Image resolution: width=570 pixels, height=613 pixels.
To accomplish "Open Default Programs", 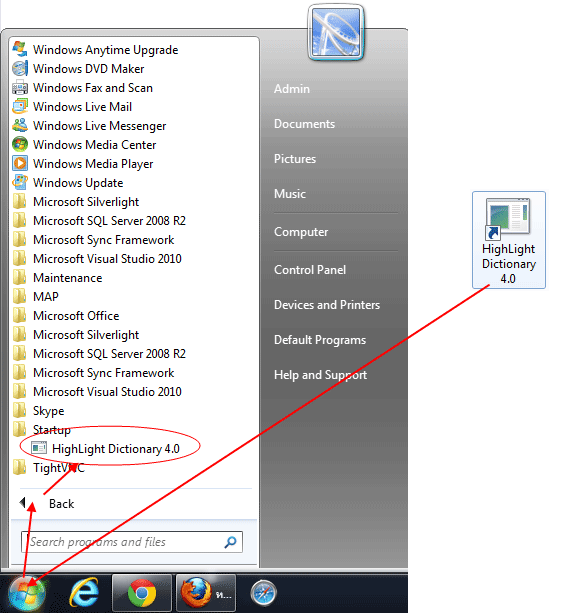I will tap(320, 340).
